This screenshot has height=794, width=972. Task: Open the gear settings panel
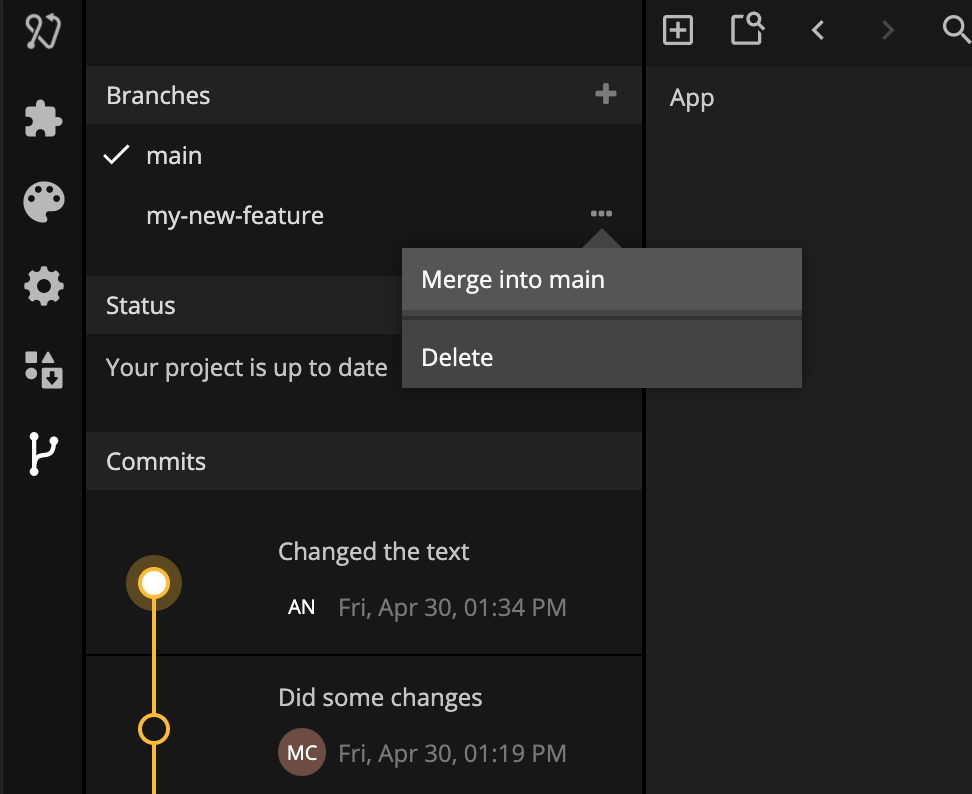(x=43, y=286)
